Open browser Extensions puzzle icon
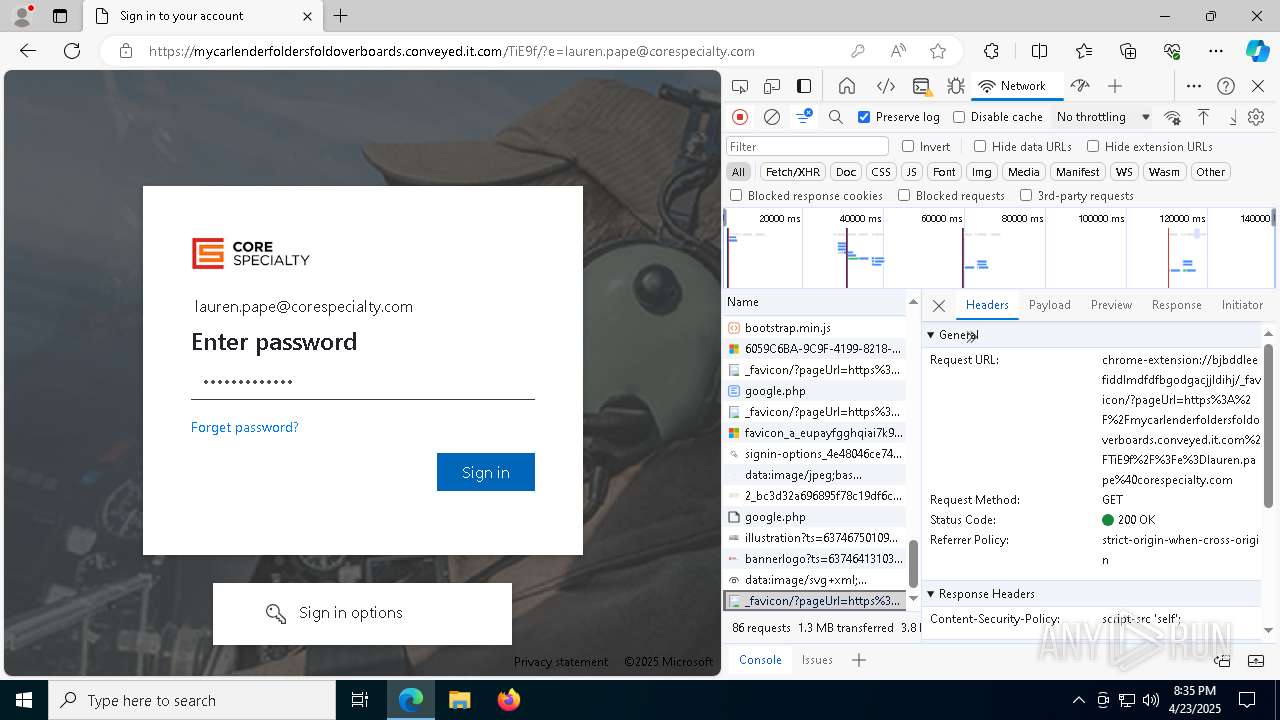 coord(991,51)
